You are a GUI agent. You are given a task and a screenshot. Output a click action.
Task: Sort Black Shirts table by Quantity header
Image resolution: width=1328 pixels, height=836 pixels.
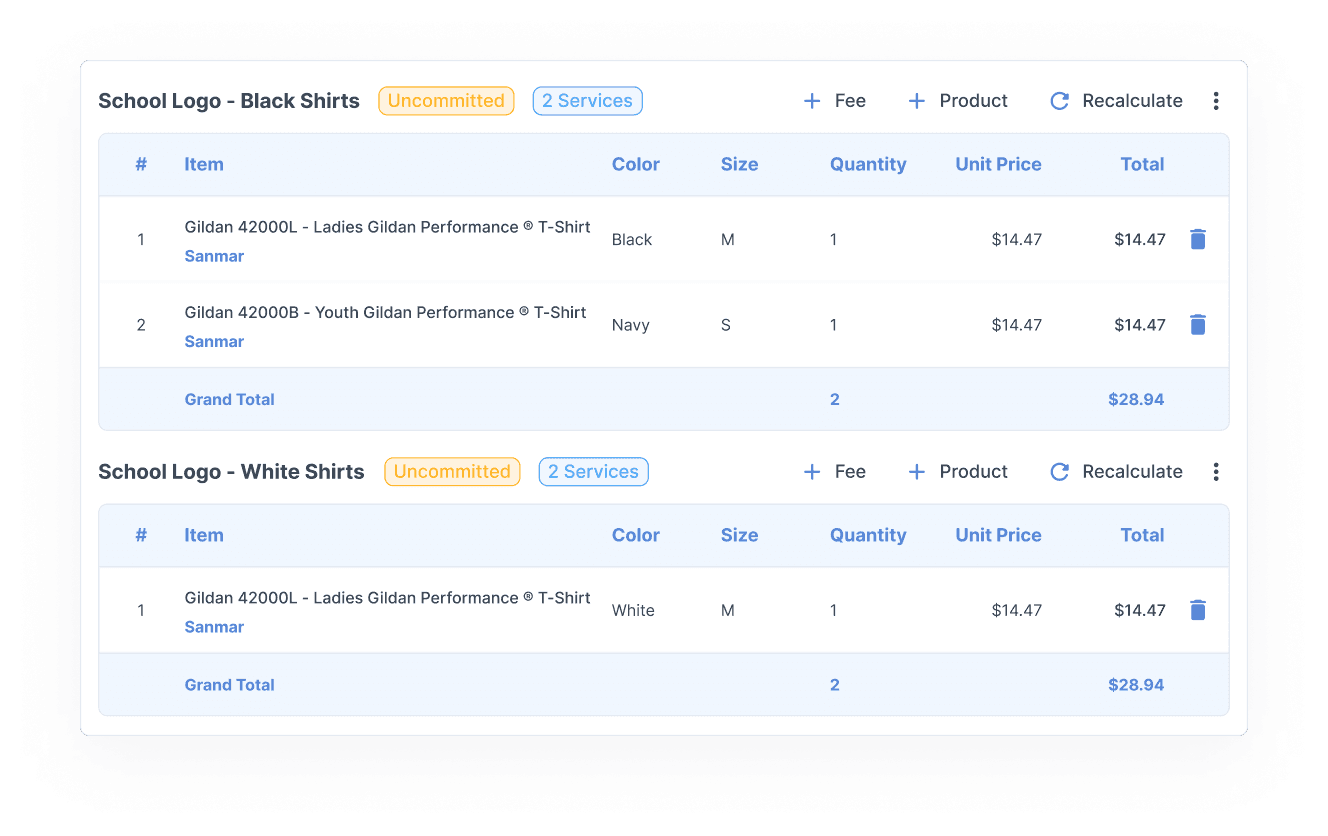pyautogui.click(x=867, y=165)
